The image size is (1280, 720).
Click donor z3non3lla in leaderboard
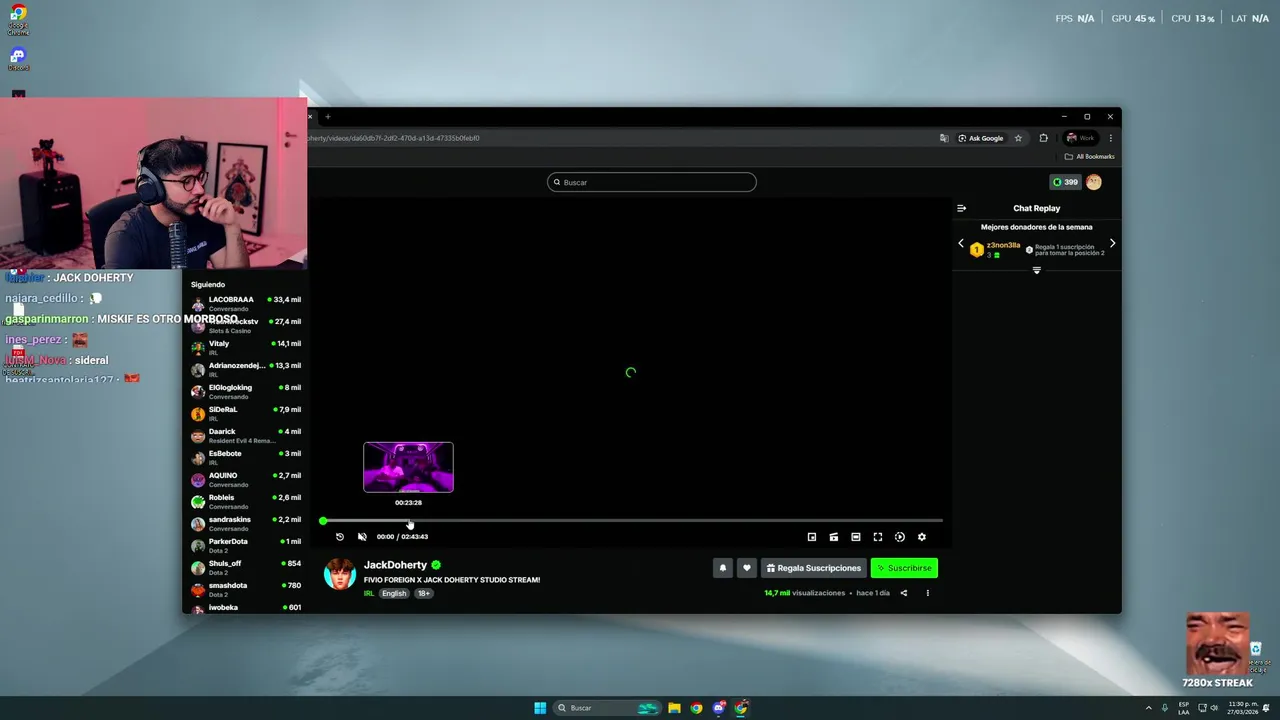pyautogui.click(x=1004, y=245)
